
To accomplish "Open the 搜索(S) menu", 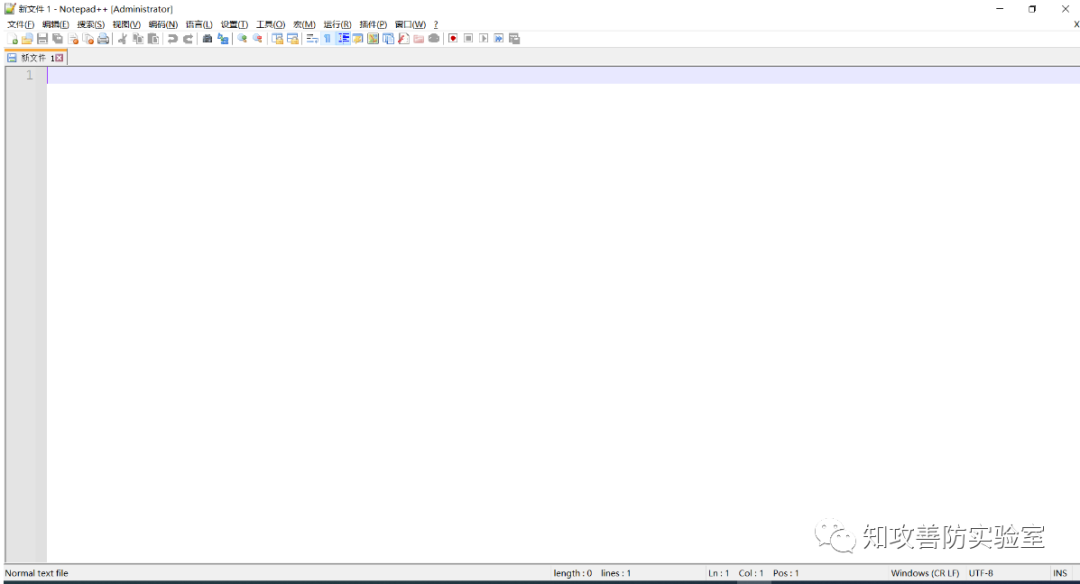I will [x=91, y=24].
